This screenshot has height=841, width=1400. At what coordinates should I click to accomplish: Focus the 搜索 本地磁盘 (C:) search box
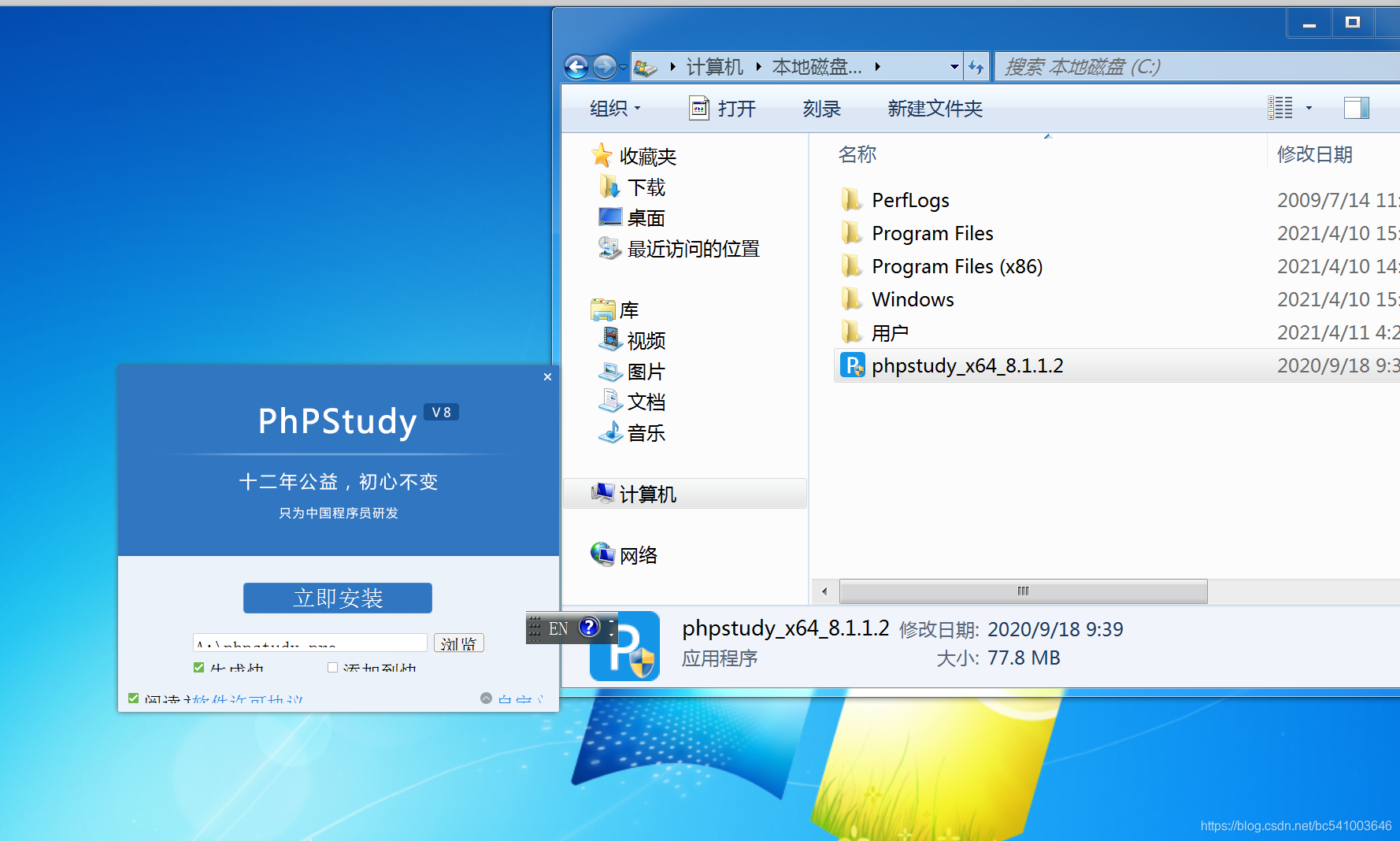click(x=1197, y=67)
